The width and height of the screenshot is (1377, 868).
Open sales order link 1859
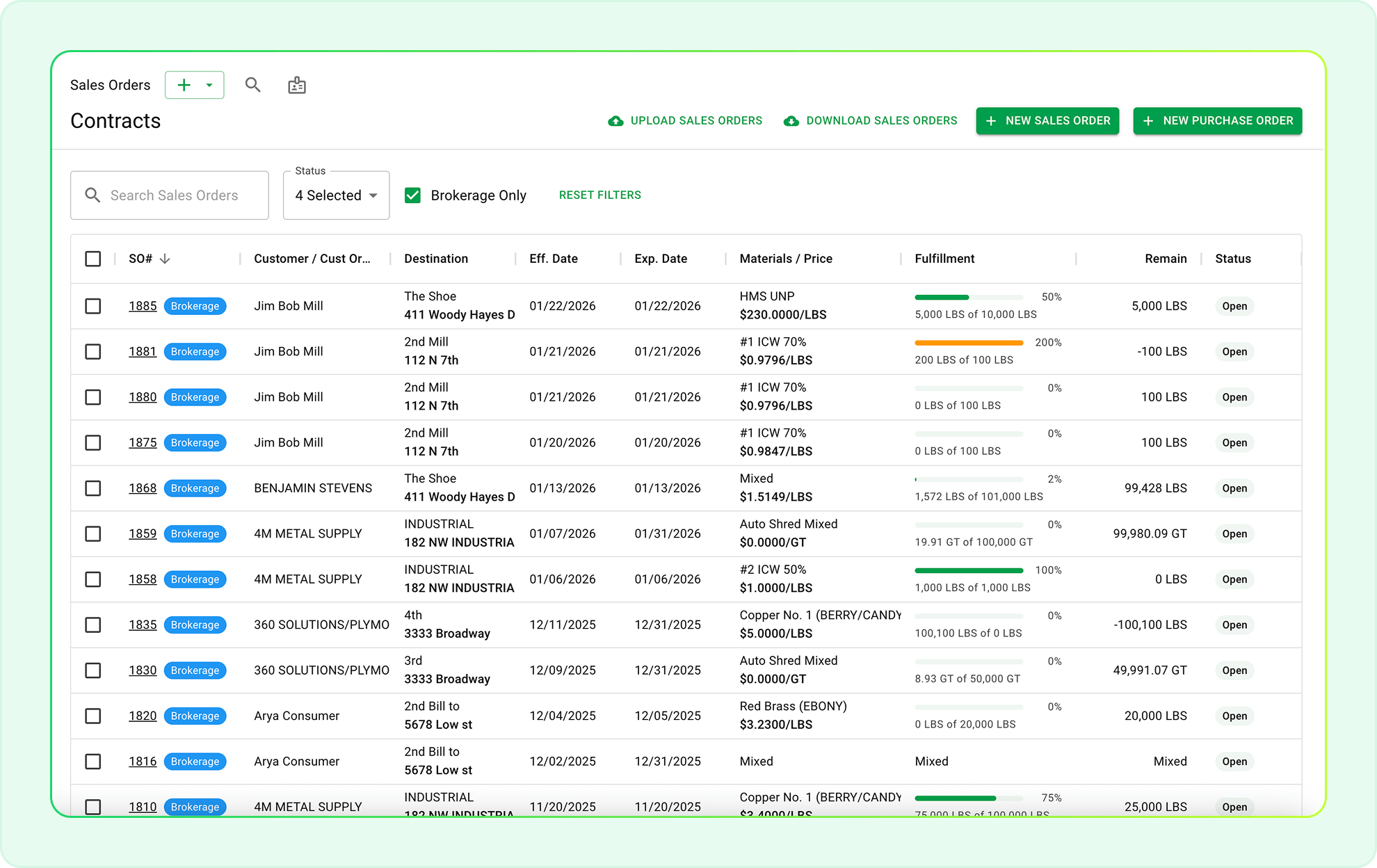click(x=142, y=533)
